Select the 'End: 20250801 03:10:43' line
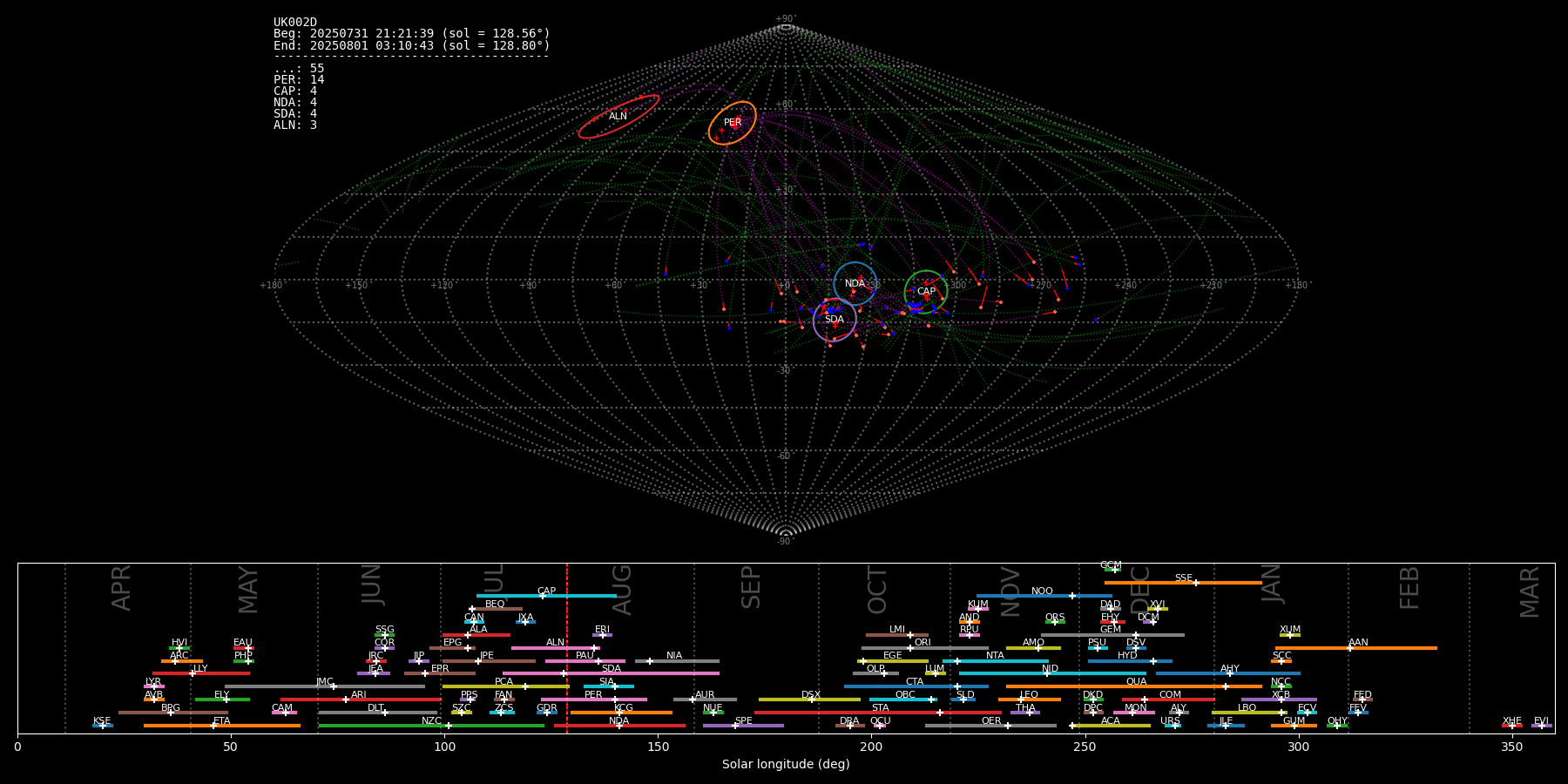This screenshot has height=784, width=1568. point(412,45)
